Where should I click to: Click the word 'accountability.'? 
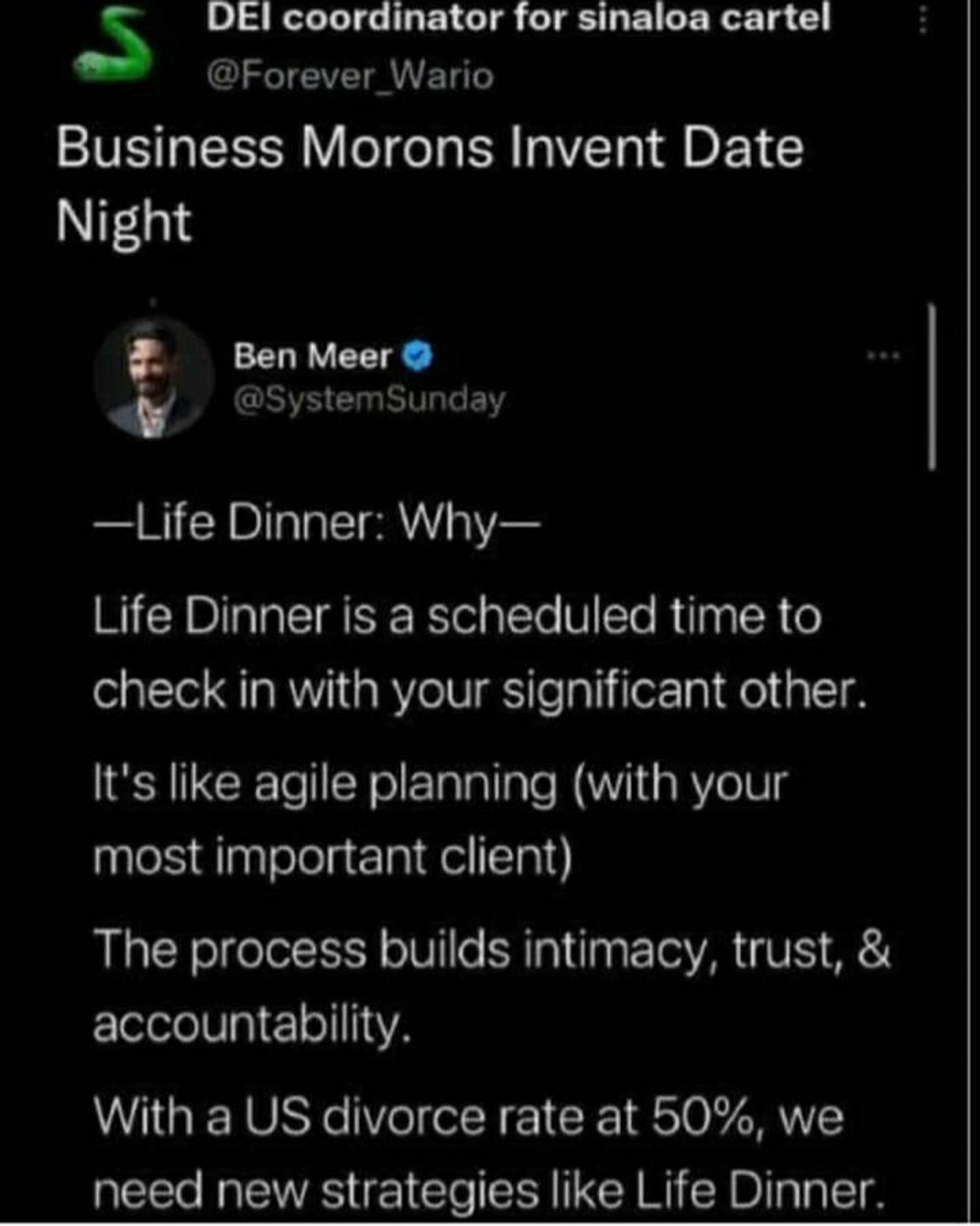coord(252,1025)
